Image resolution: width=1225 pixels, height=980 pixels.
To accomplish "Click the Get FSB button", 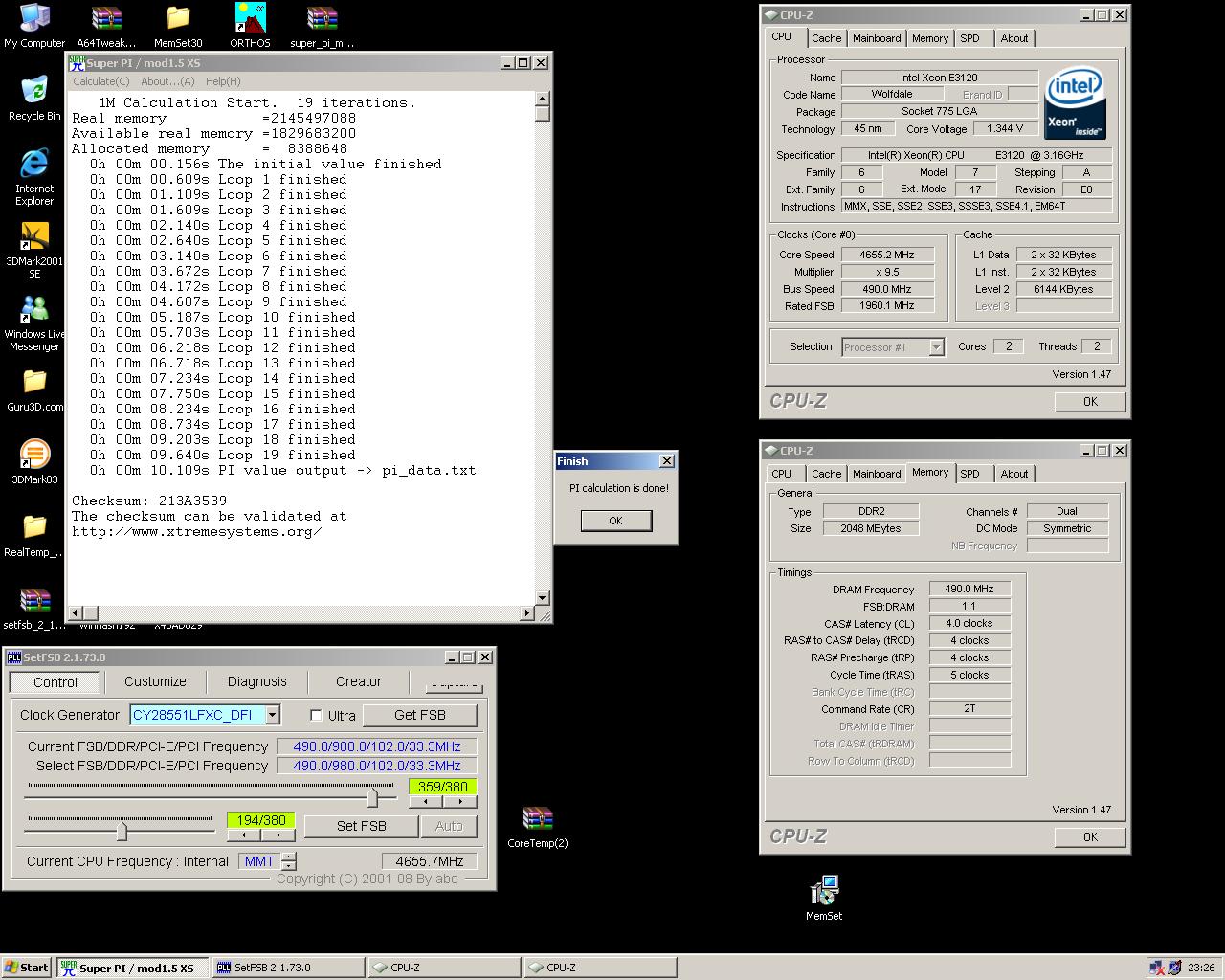I will tap(420, 715).
